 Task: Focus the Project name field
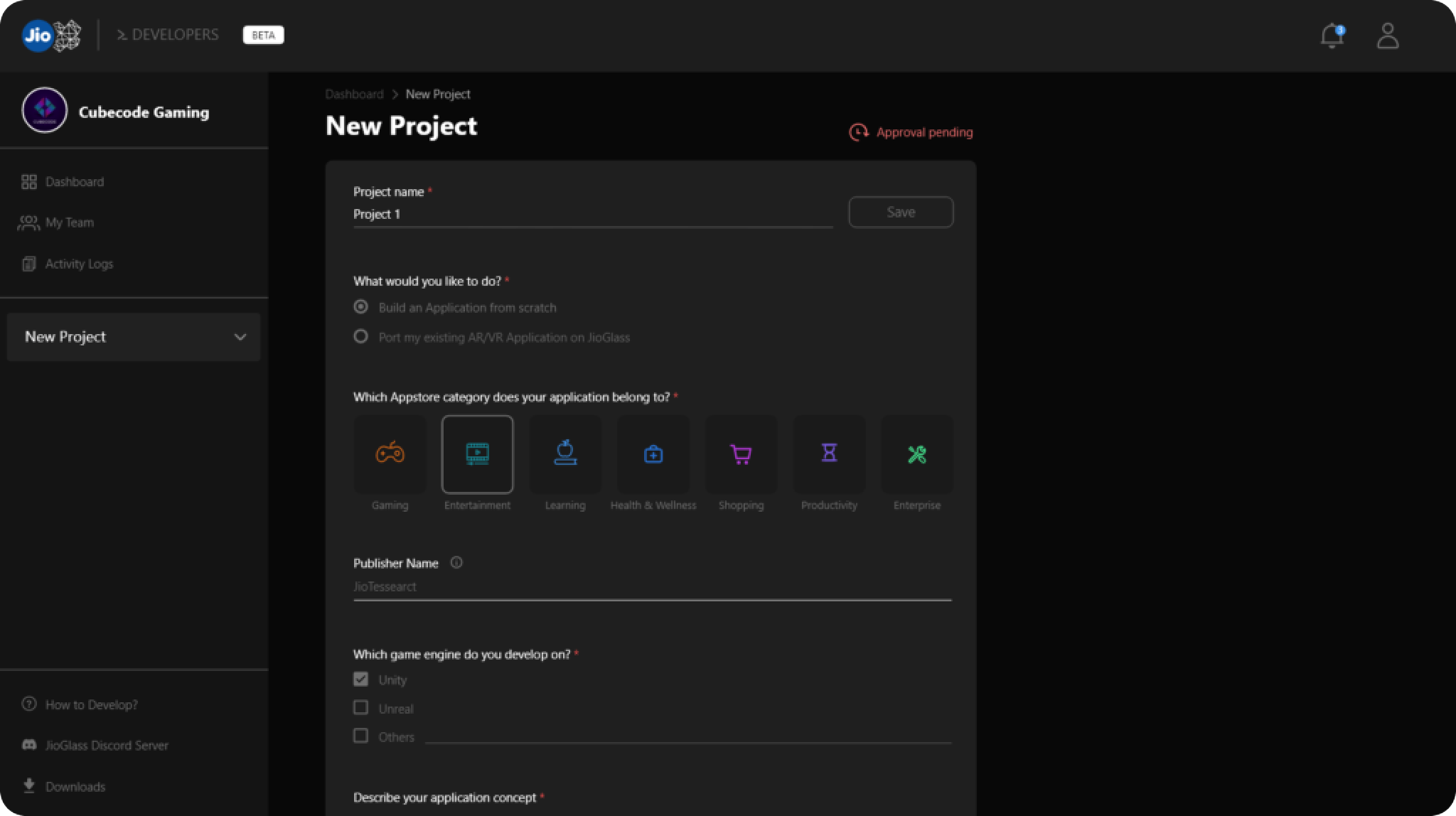[593, 214]
